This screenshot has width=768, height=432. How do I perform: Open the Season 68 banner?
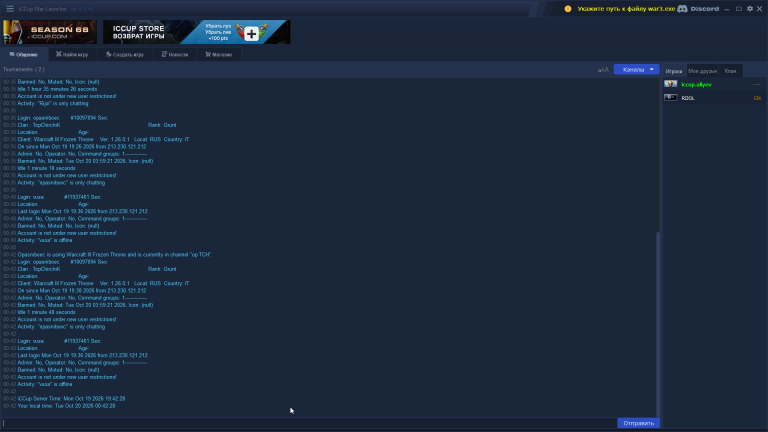click(50, 32)
